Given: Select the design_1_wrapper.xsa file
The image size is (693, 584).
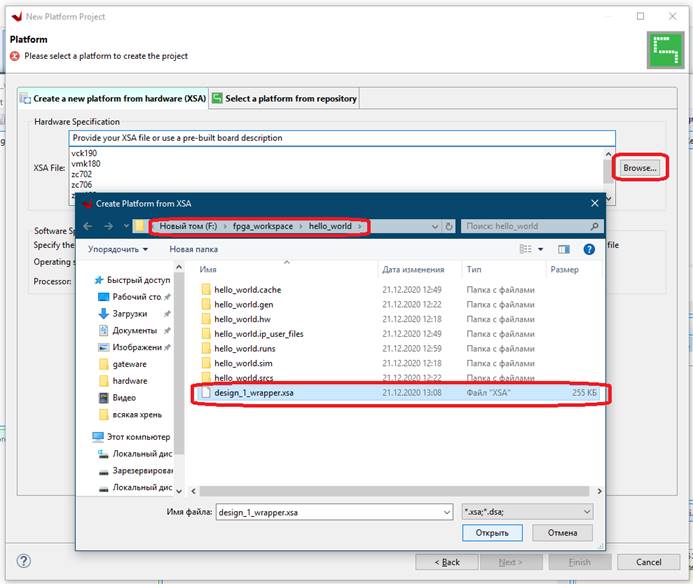Looking at the screenshot, I should [x=254, y=393].
